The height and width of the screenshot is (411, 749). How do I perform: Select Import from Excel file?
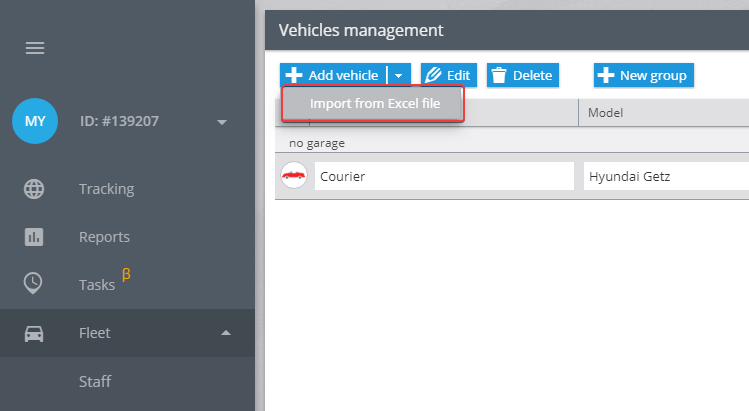[373, 104]
